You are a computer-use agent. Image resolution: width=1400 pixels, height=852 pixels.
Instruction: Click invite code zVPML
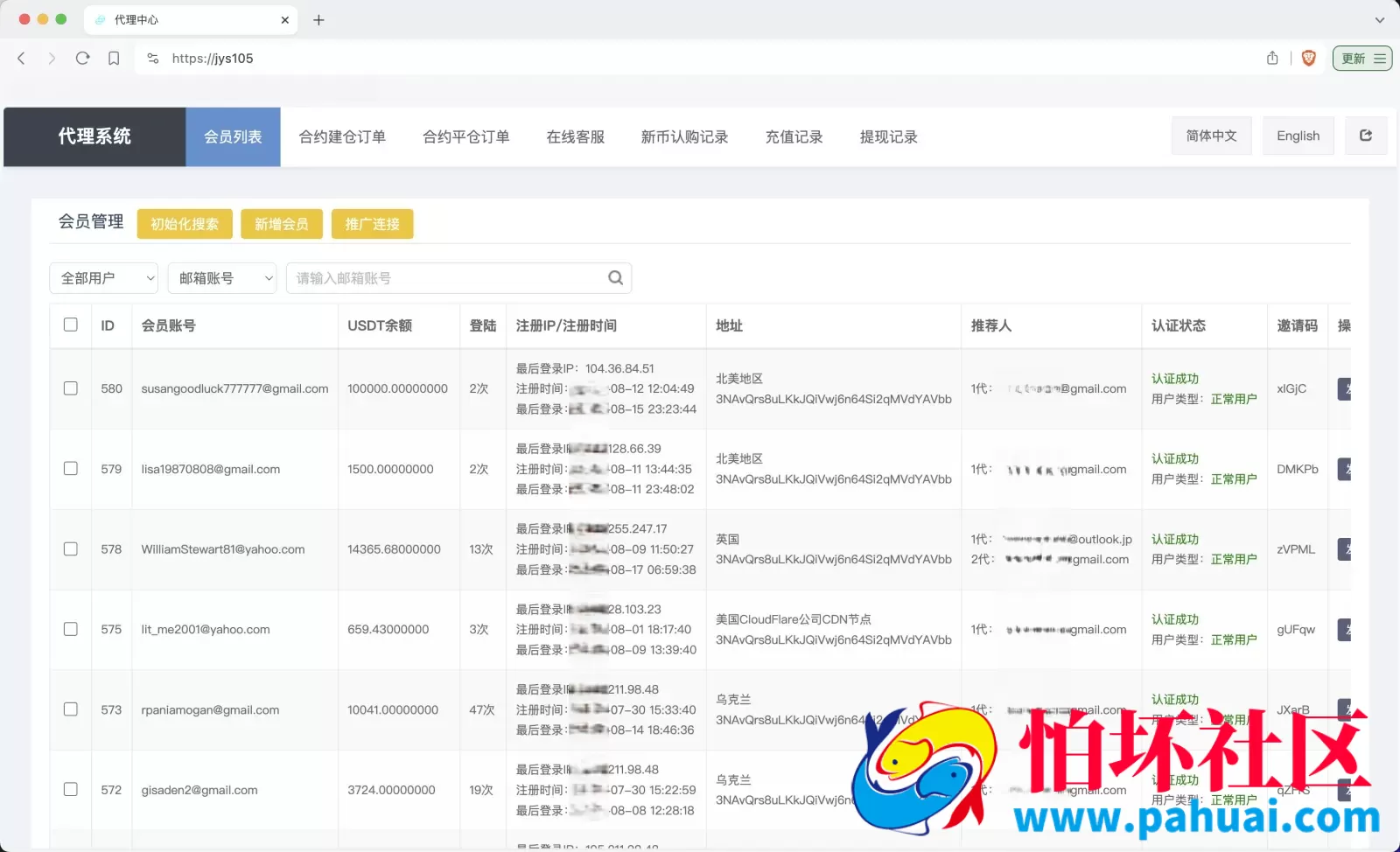click(x=1296, y=549)
